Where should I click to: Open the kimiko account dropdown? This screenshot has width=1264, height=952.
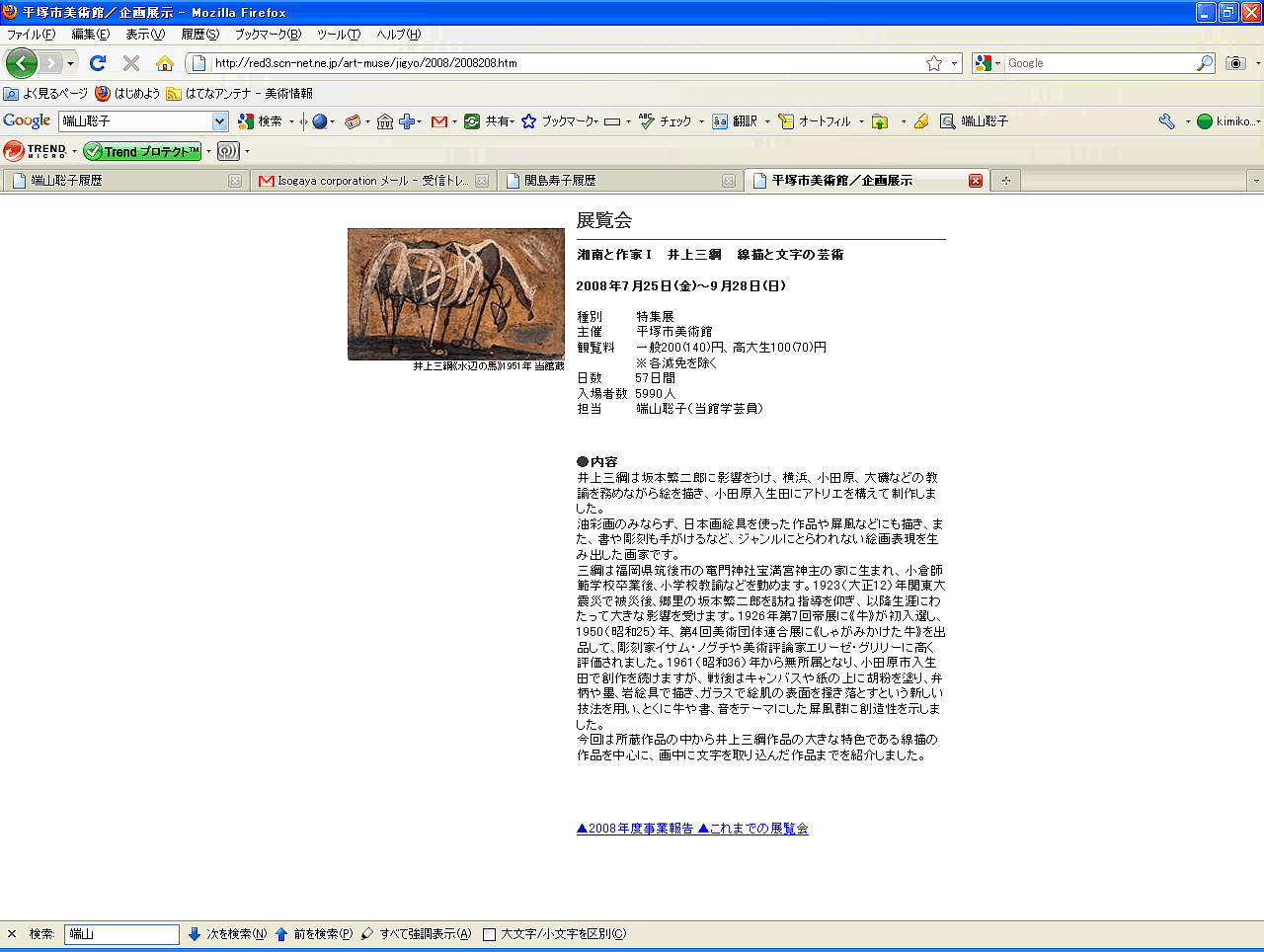(x=1258, y=121)
